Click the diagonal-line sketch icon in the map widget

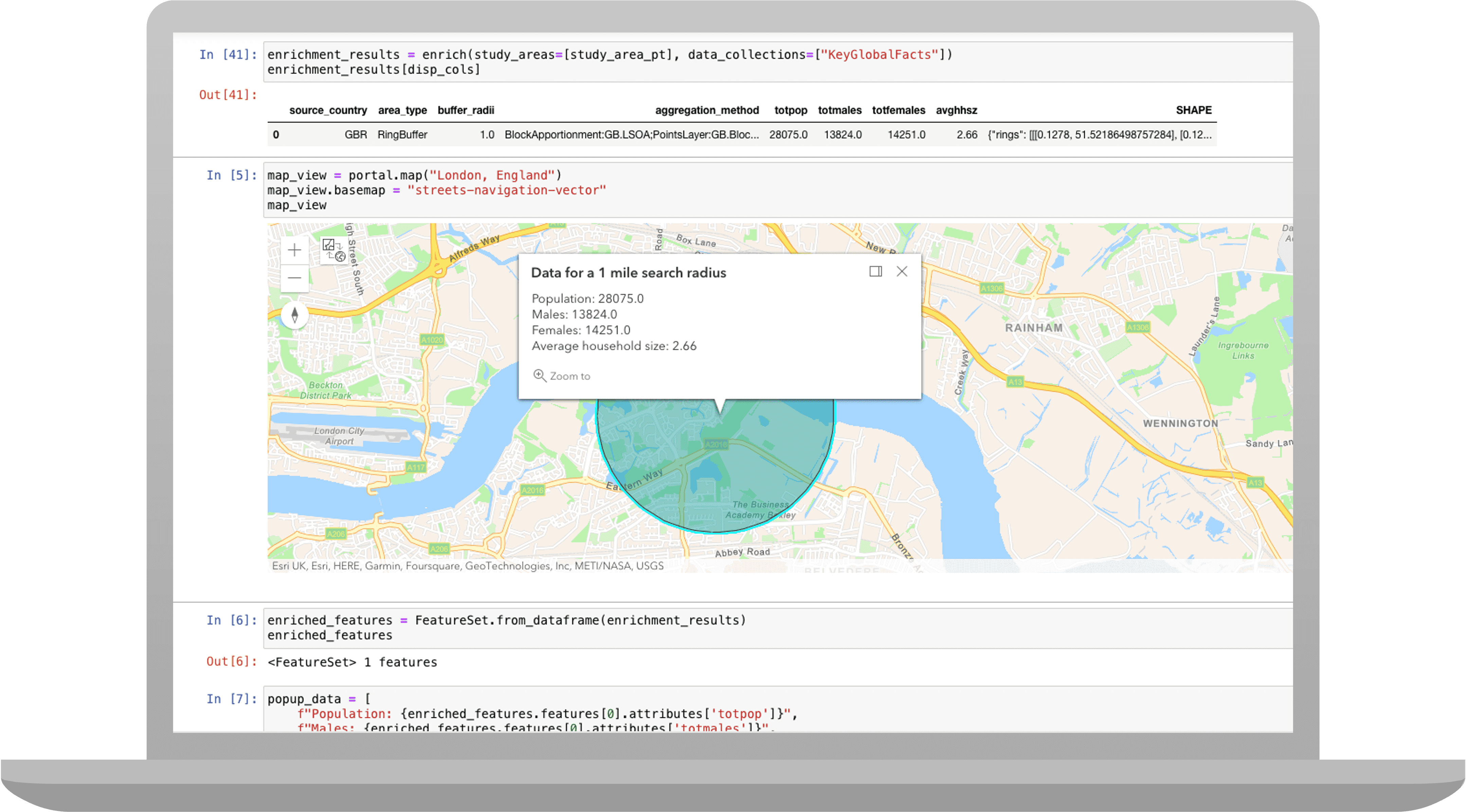coord(329,245)
